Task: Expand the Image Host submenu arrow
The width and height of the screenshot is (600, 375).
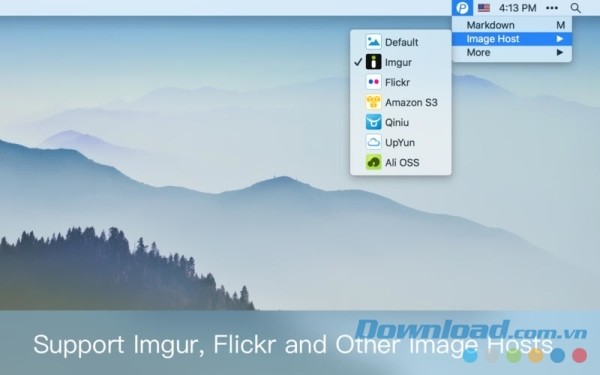Action: [560, 39]
